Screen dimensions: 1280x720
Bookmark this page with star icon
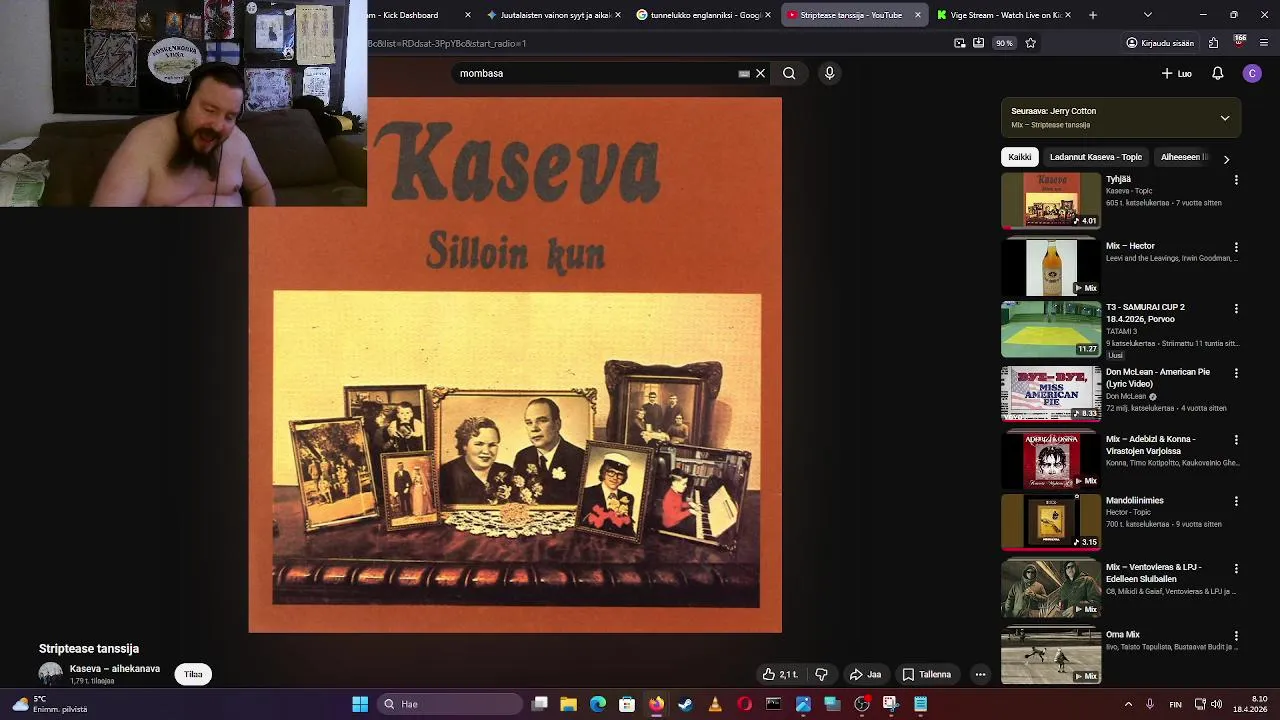(x=1030, y=43)
